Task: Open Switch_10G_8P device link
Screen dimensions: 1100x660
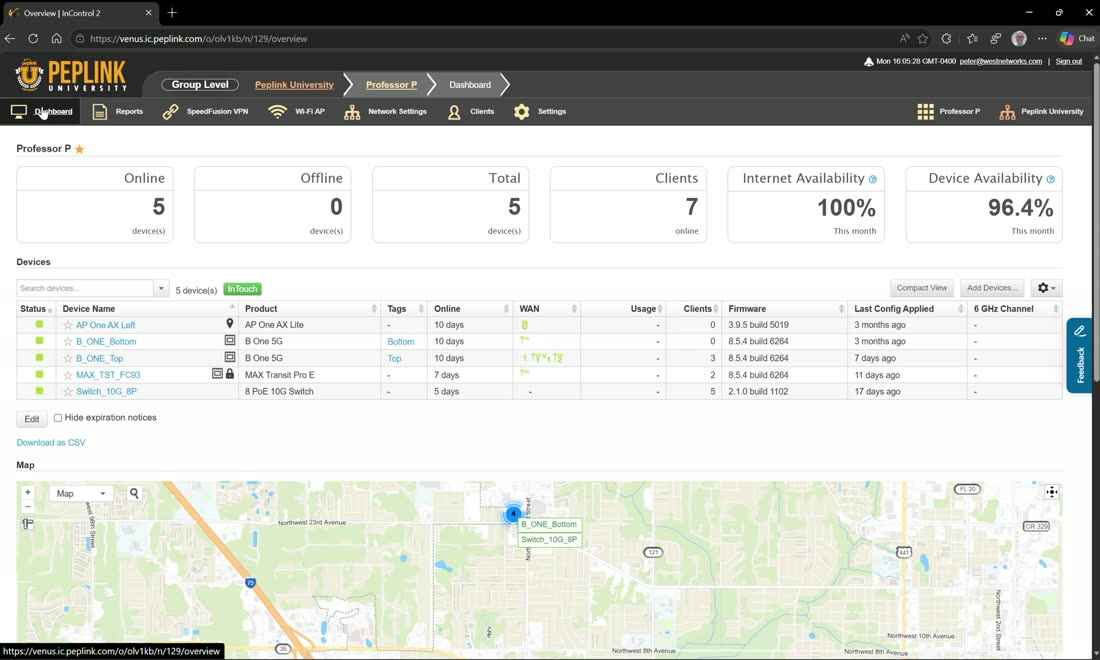Action: click(106, 391)
